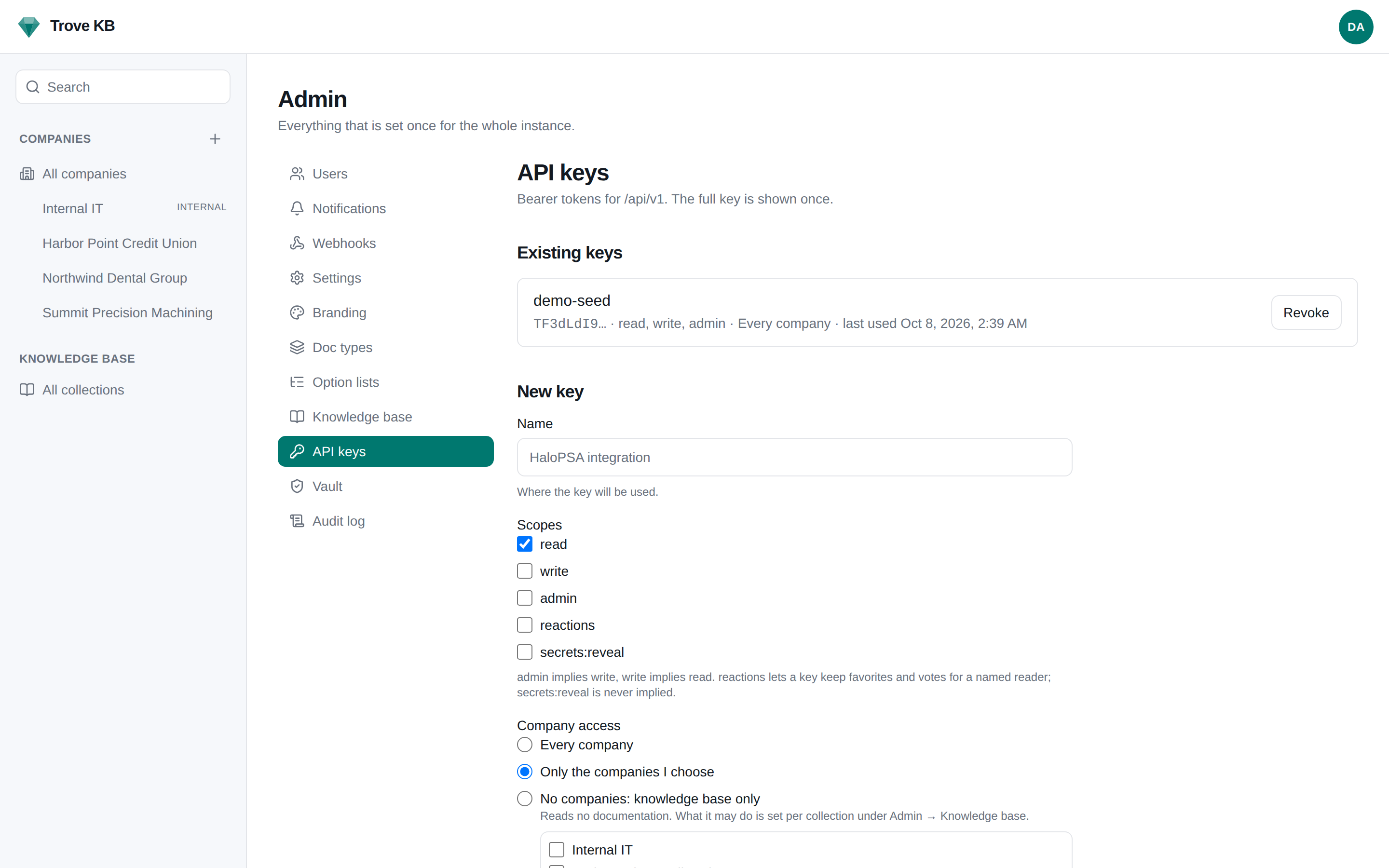Open All companies in the sidebar
Image resolution: width=1389 pixels, height=868 pixels.
(123, 174)
